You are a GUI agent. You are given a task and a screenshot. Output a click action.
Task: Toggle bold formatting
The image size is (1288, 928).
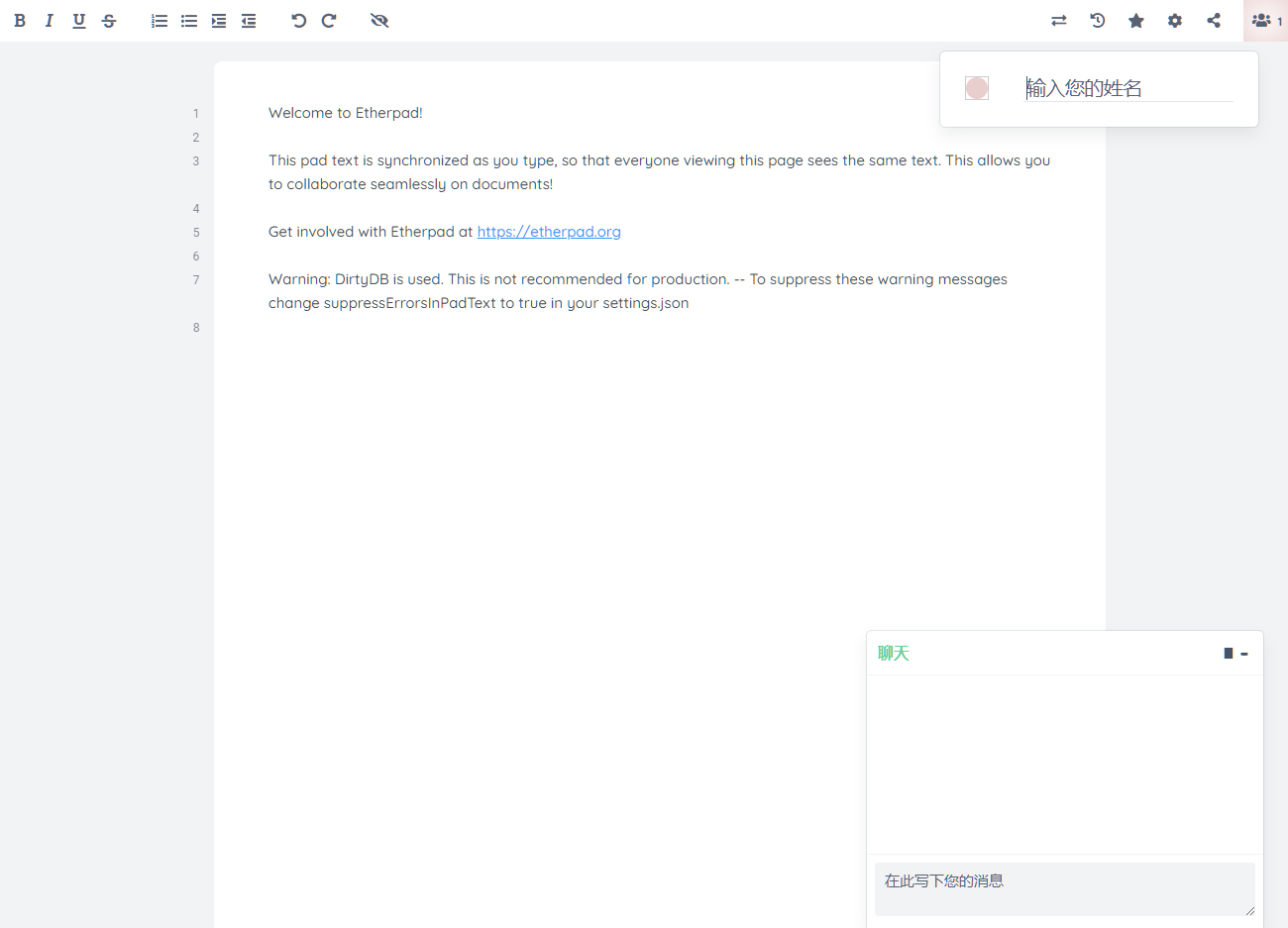coord(20,21)
